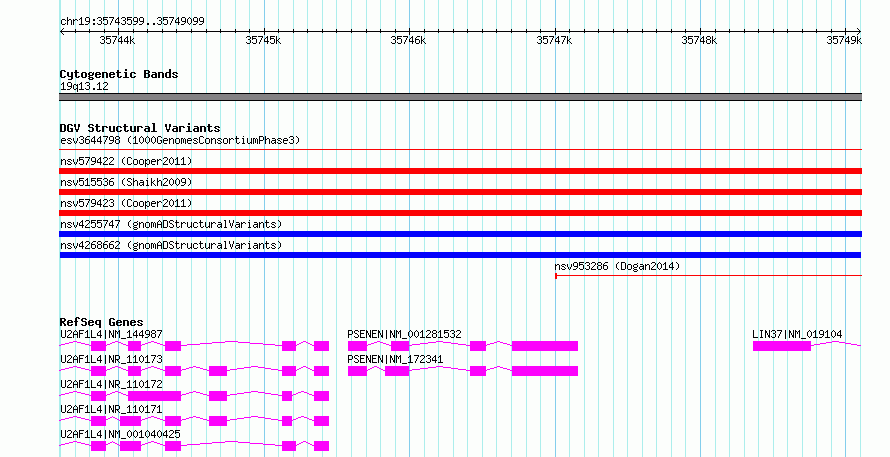Select the RefSeq Genes track heading
Viewport: 890px width, 457px height.
pyautogui.click(x=101, y=322)
